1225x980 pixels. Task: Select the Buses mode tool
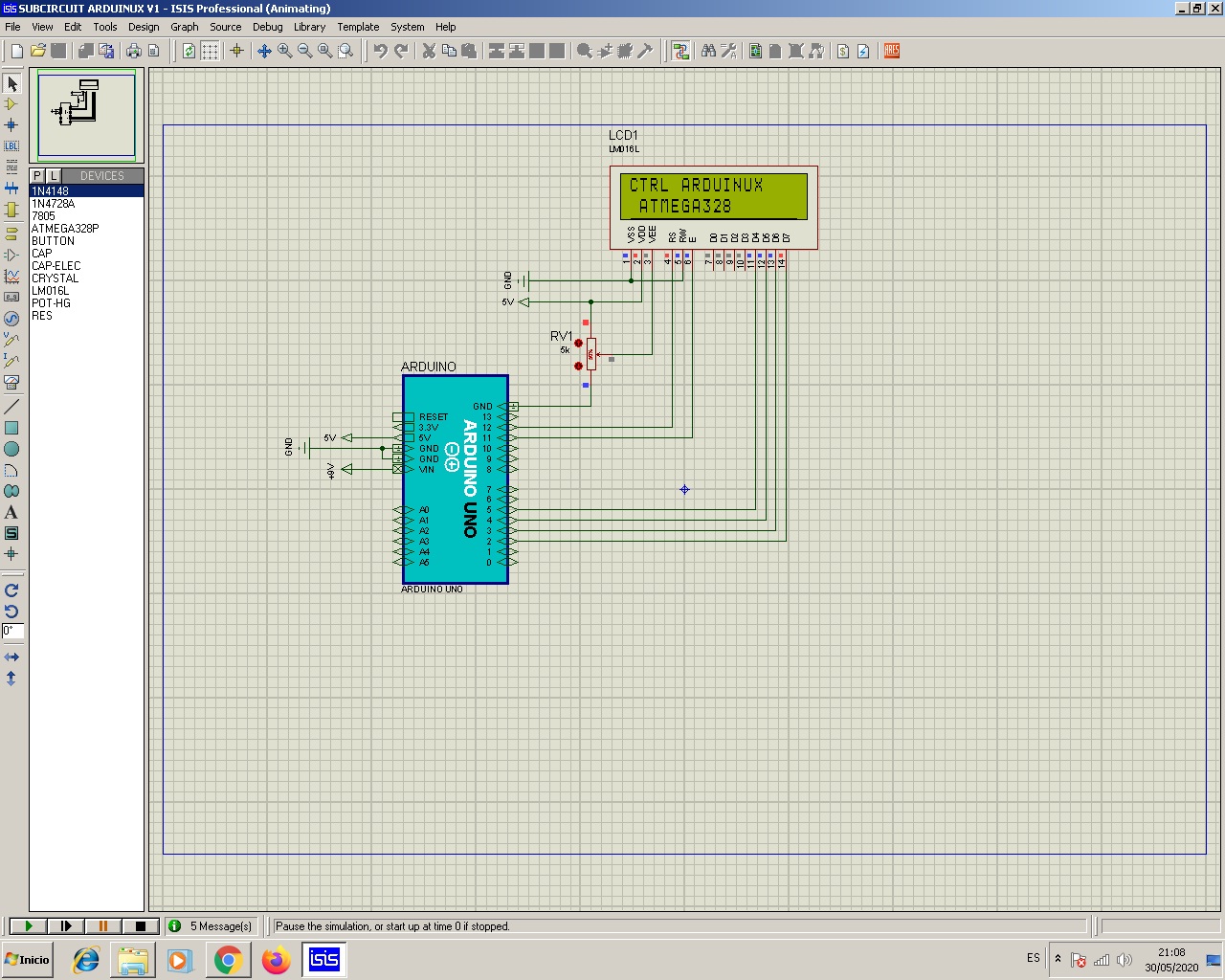[11, 189]
